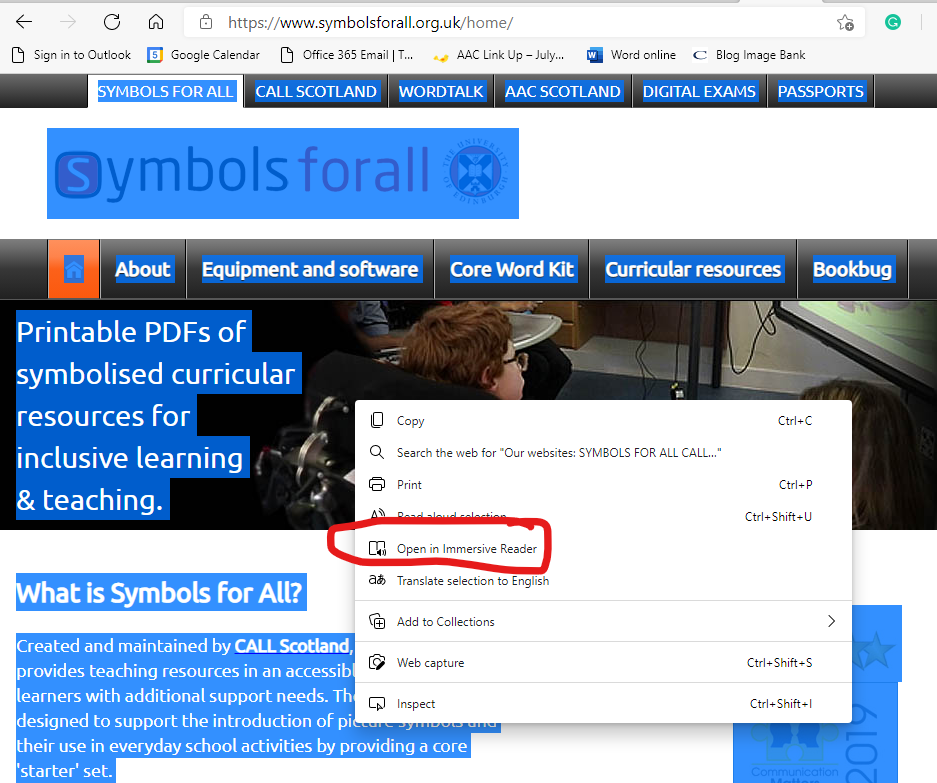
Task: Choose Web capture in the context menu
Action: [x=603, y=663]
